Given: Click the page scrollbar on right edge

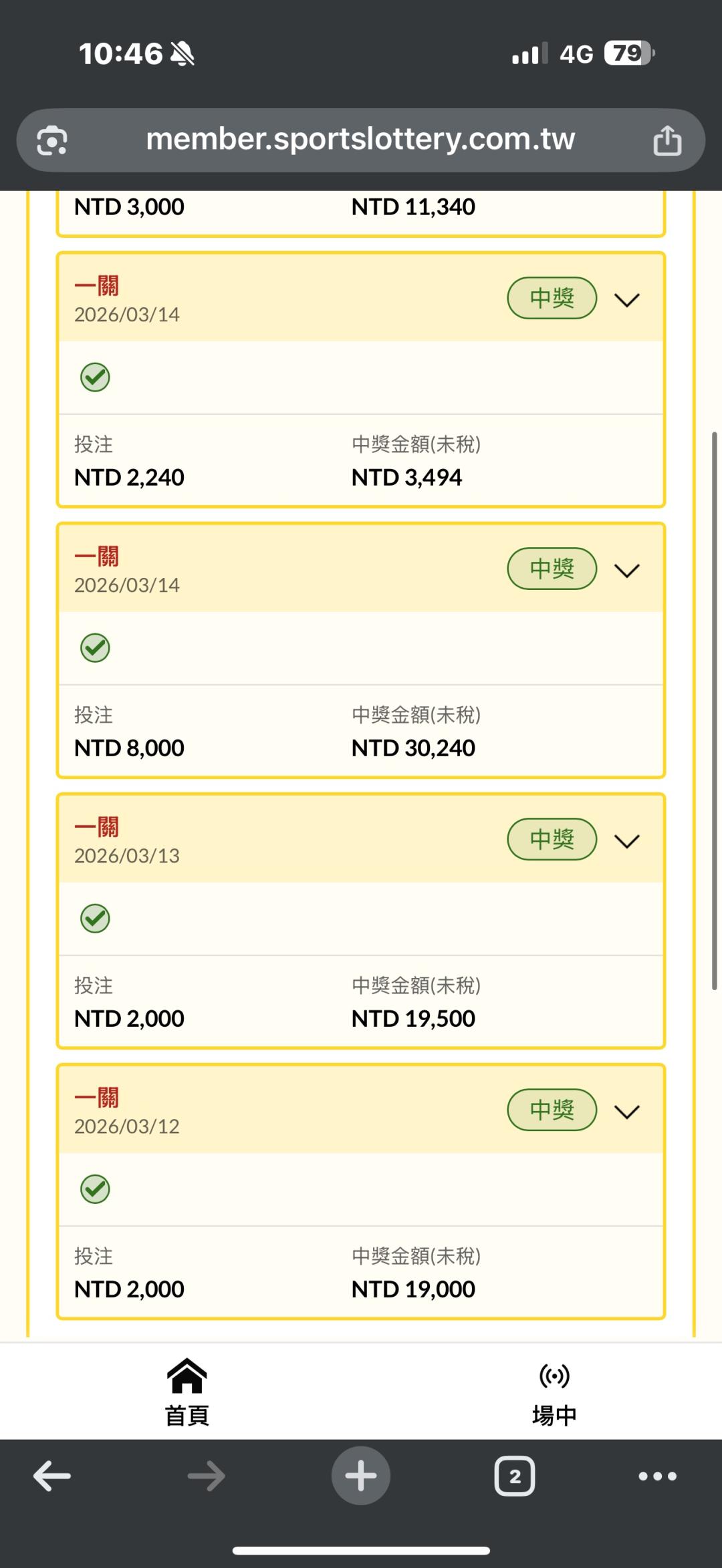Looking at the screenshot, I should pos(714,710).
